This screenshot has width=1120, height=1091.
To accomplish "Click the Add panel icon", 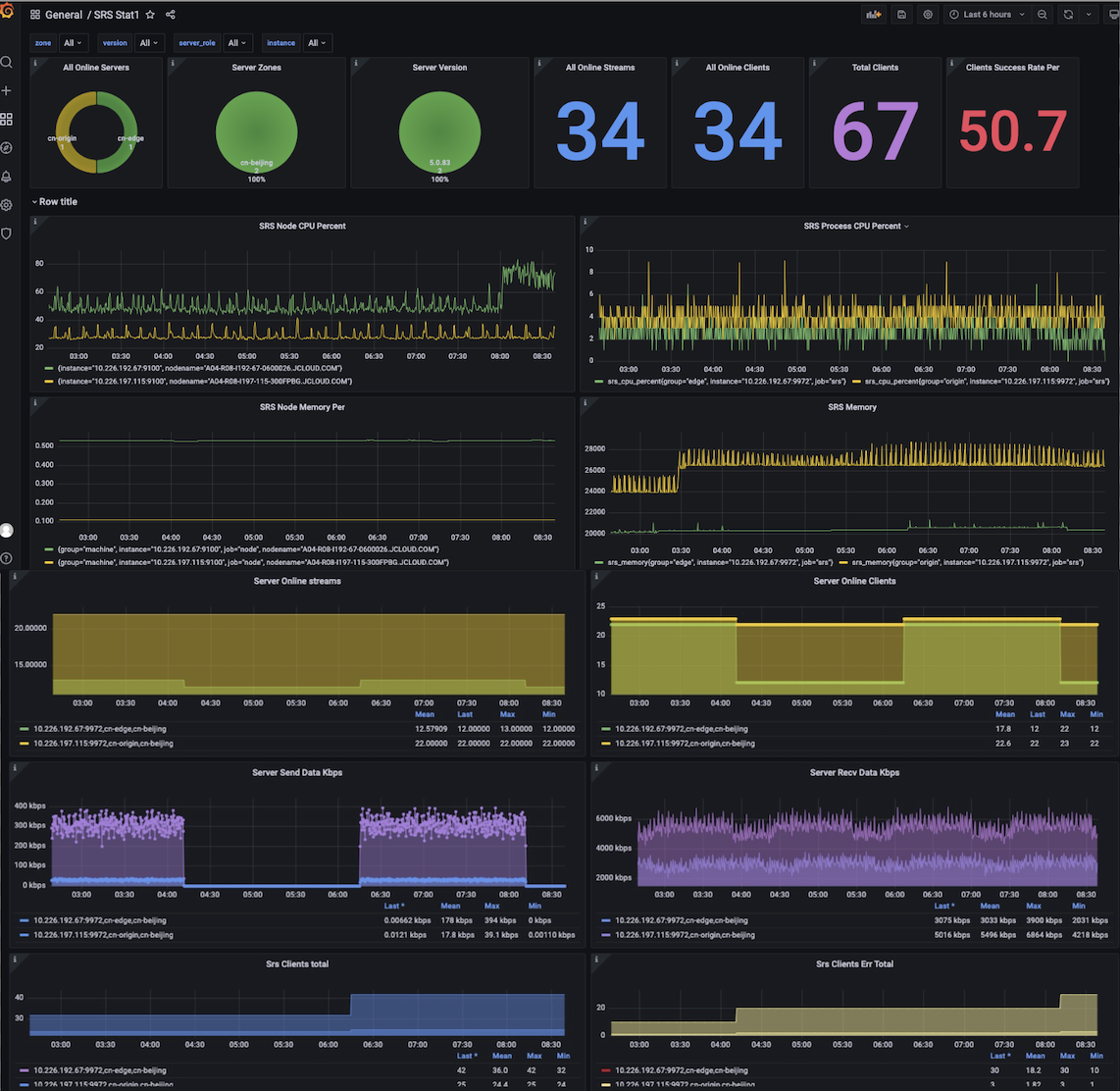I will (x=872, y=15).
